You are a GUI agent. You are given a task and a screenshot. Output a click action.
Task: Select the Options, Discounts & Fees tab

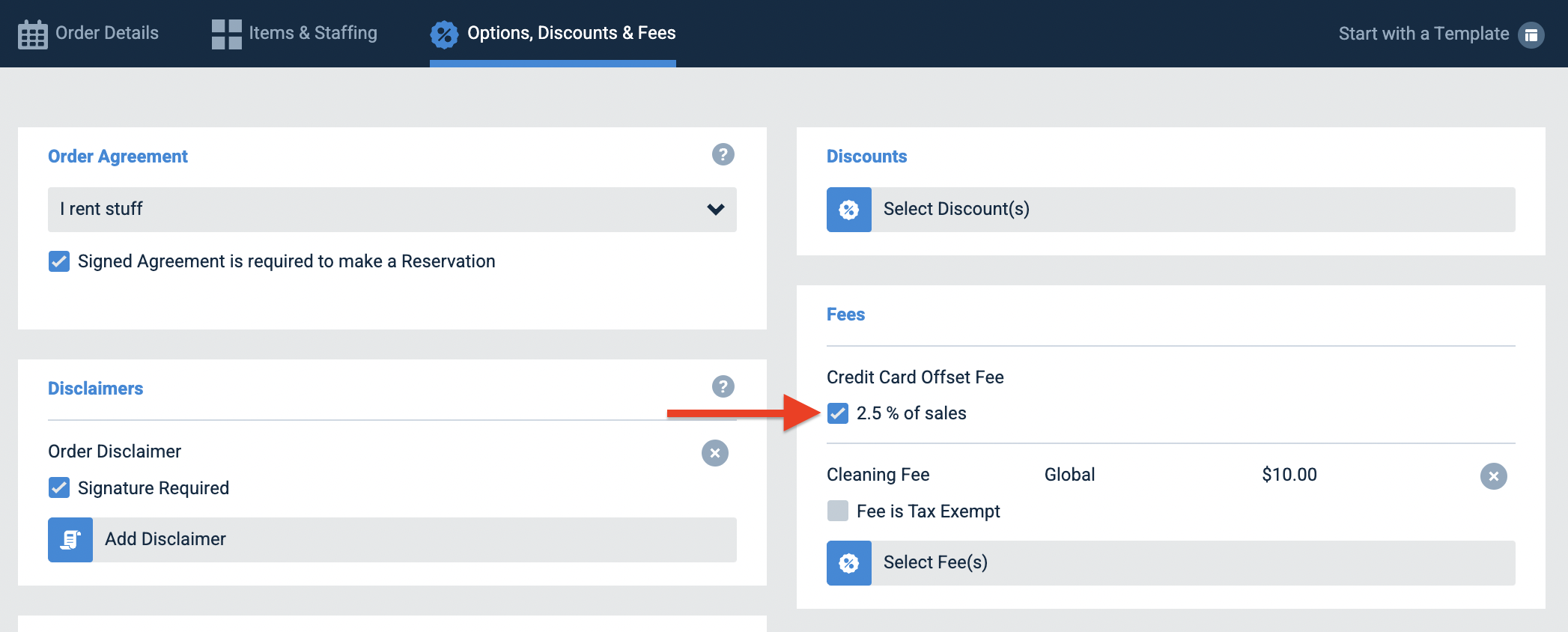pyautogui.click(x=553, y=34)
